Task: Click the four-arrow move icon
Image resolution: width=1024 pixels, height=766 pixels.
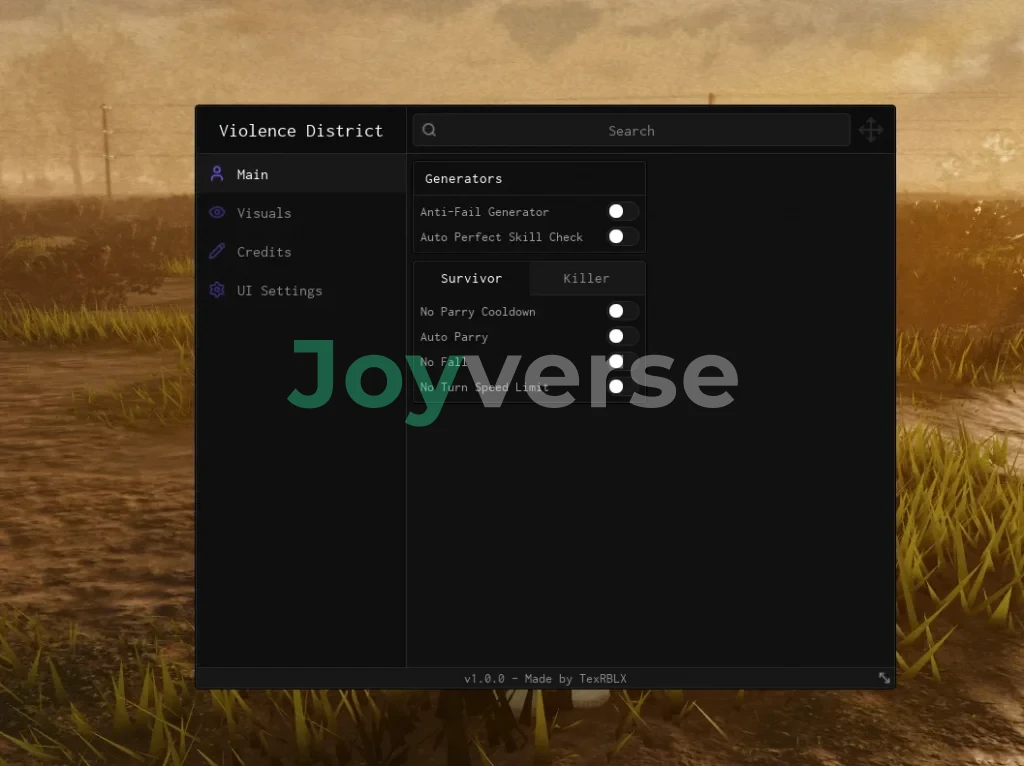Action: point(871,130)
